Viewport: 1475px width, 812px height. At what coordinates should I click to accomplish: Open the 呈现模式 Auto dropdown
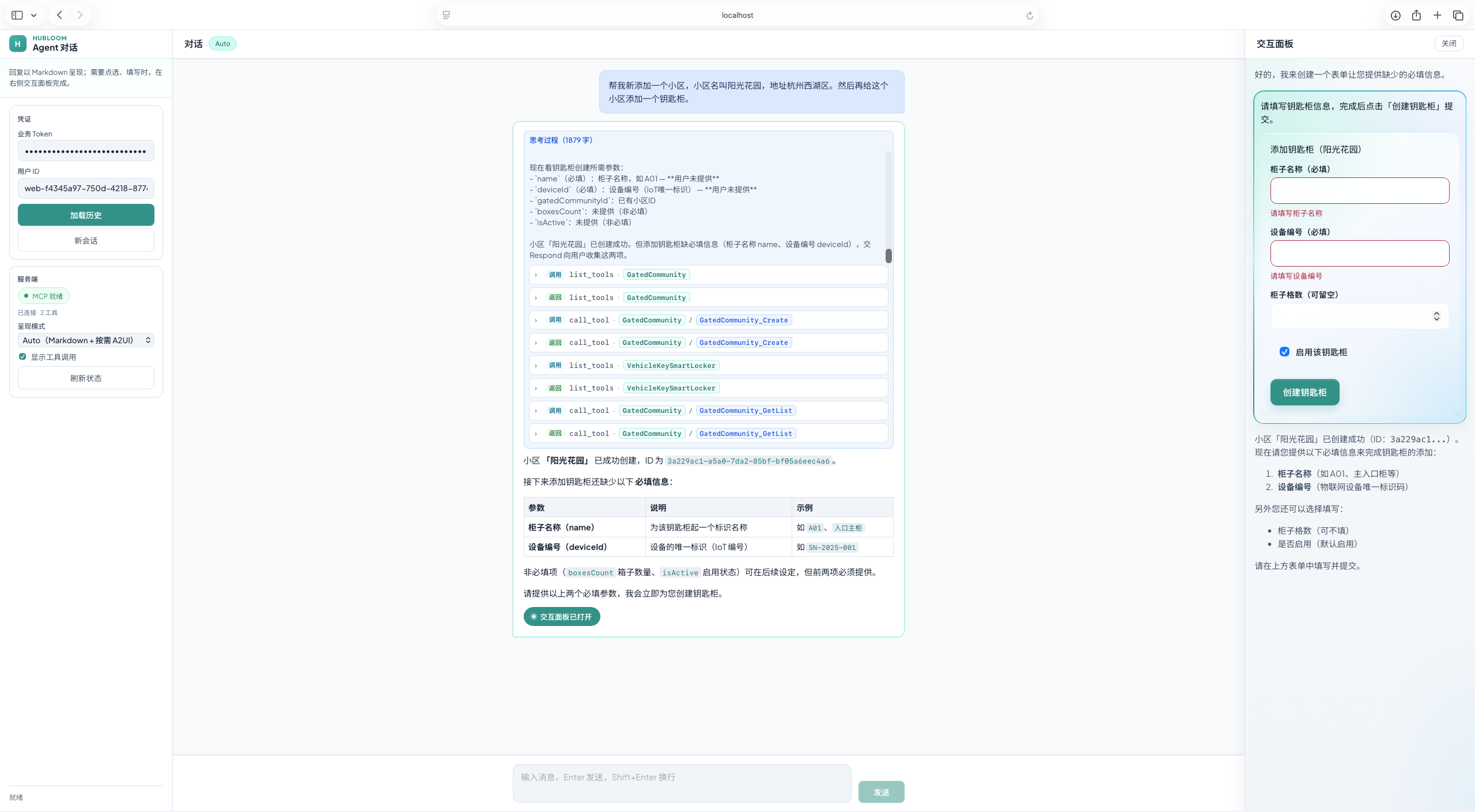(x=86, y=340)
